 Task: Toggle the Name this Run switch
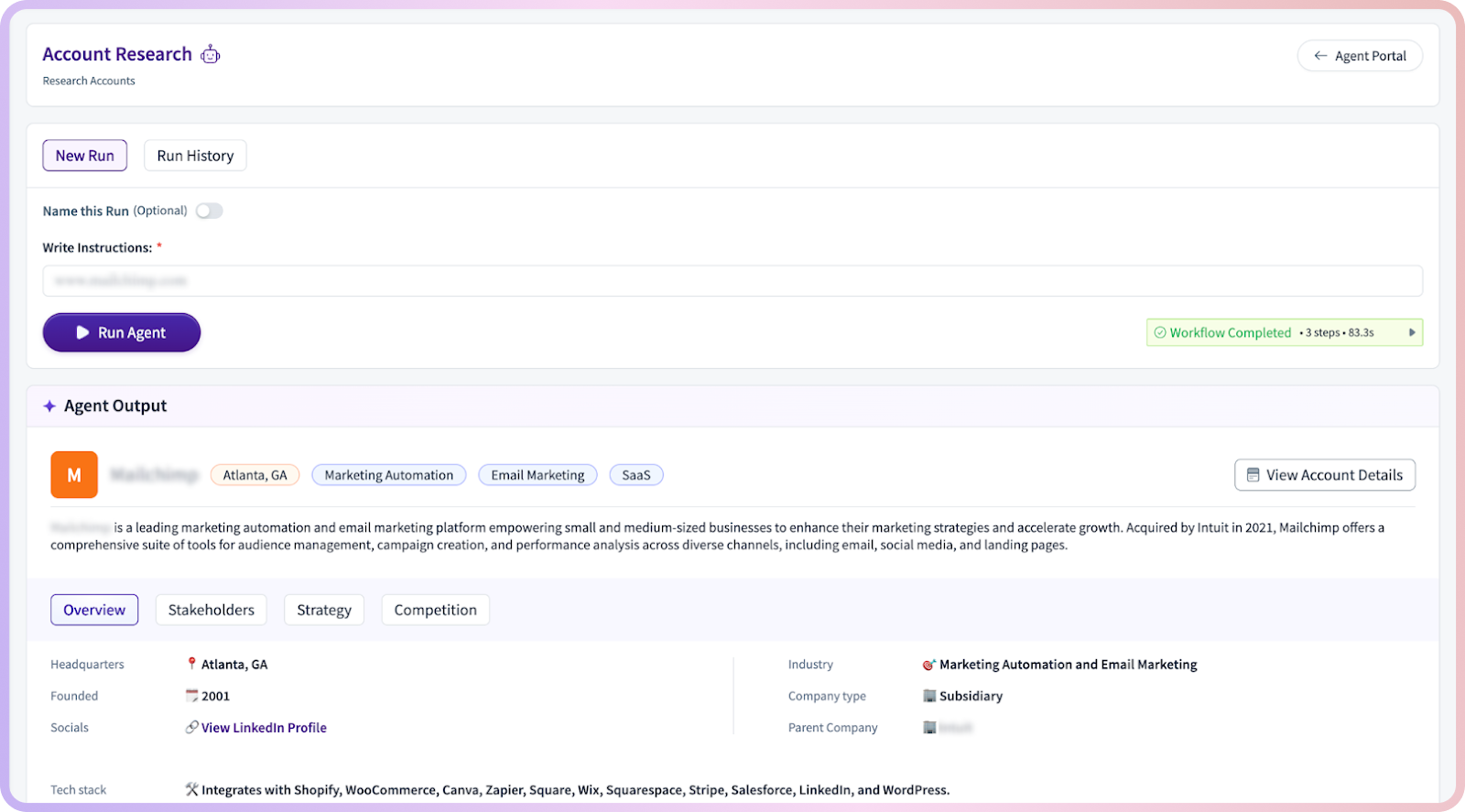[x=209, y=211]
